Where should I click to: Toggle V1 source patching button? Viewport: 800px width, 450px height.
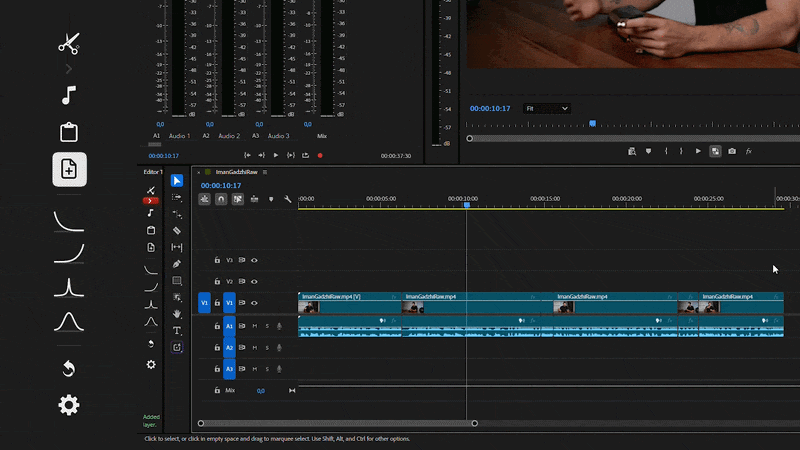click(x=204, y=303)
